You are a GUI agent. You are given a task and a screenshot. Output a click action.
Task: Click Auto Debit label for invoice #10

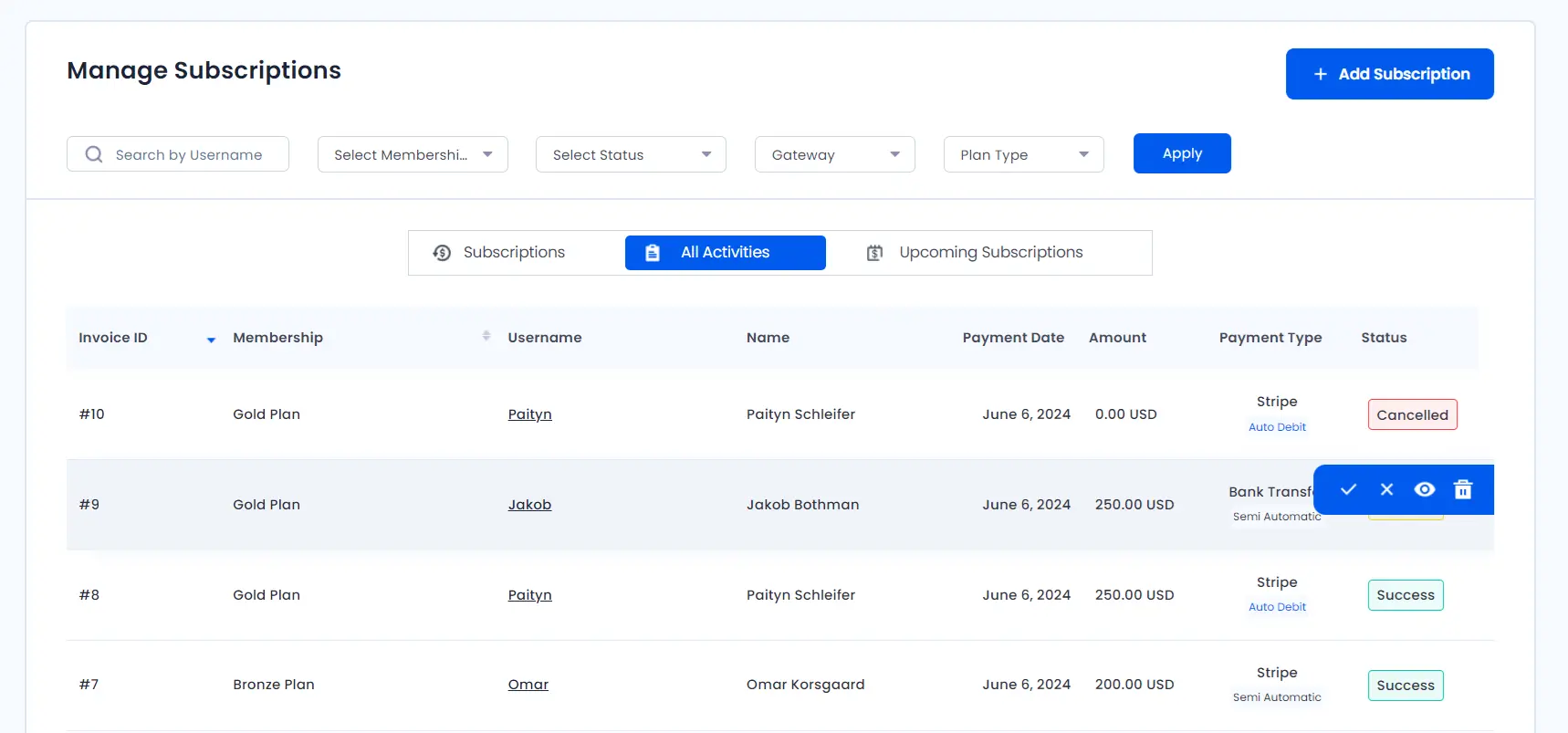click(1277, 427)
